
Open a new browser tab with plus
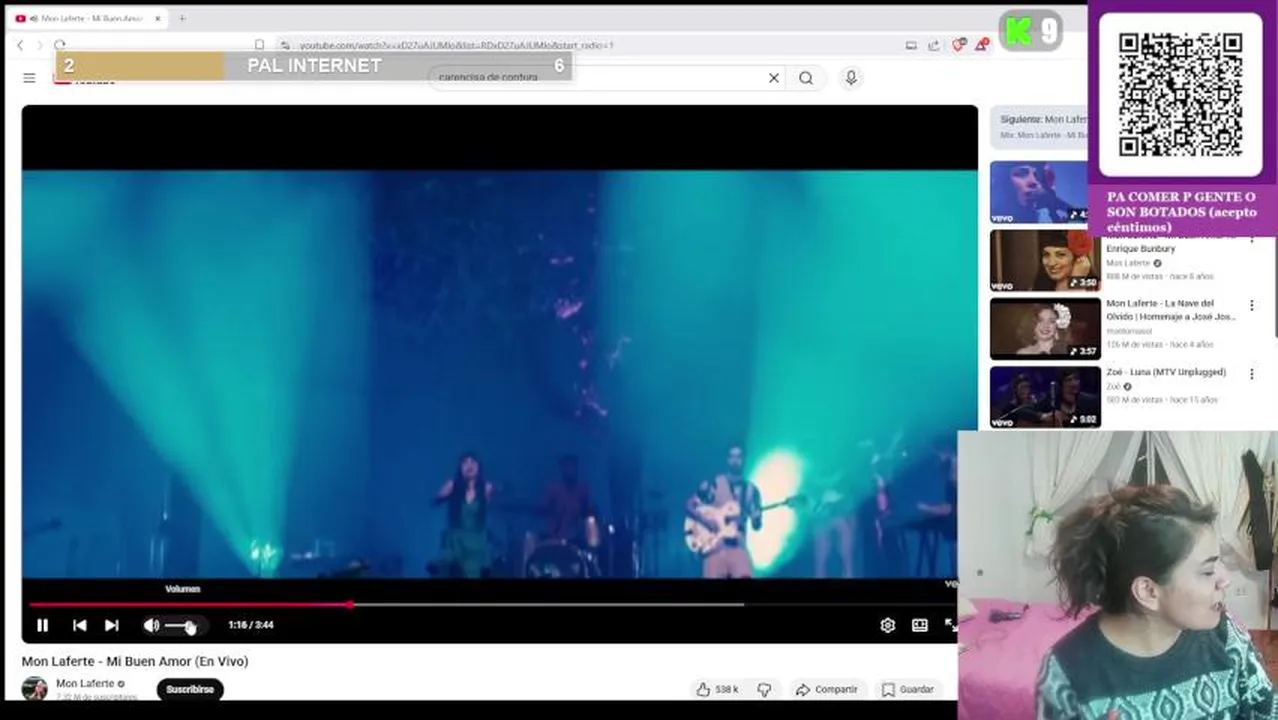[x=182, y=18]
